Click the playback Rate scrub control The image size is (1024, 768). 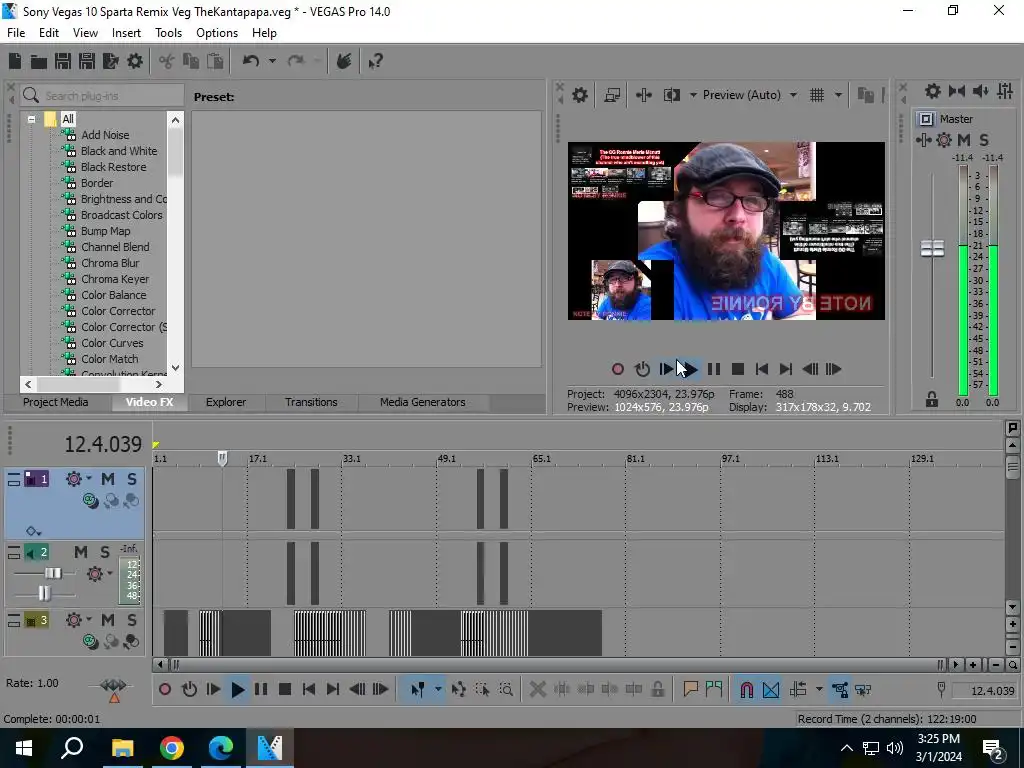pos(114,688)
